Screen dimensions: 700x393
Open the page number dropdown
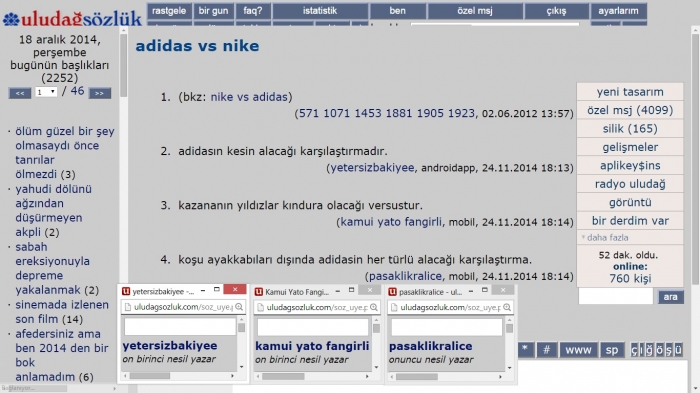(x=46, y=92)
